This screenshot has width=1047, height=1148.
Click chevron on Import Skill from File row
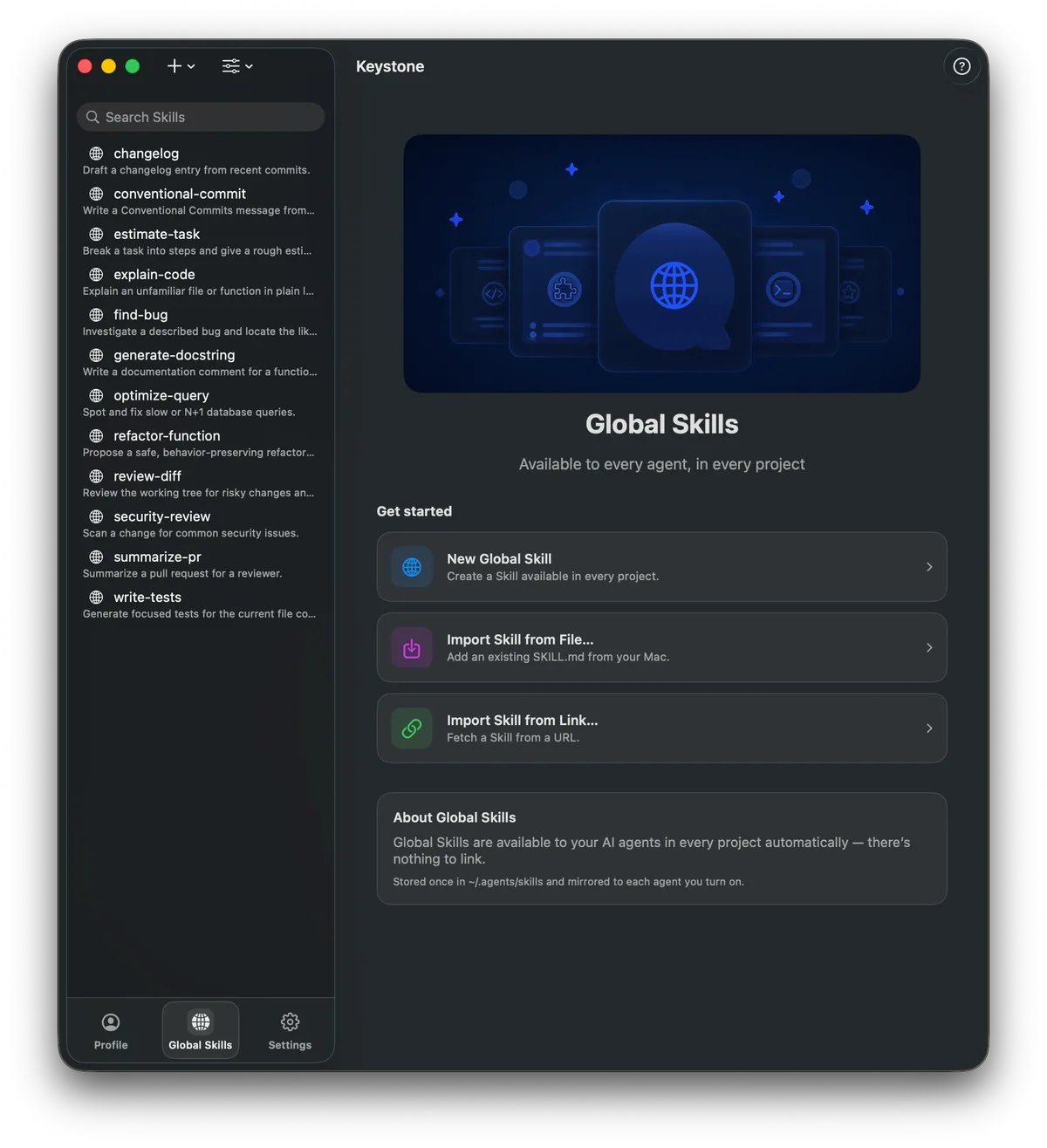[929, 647]
